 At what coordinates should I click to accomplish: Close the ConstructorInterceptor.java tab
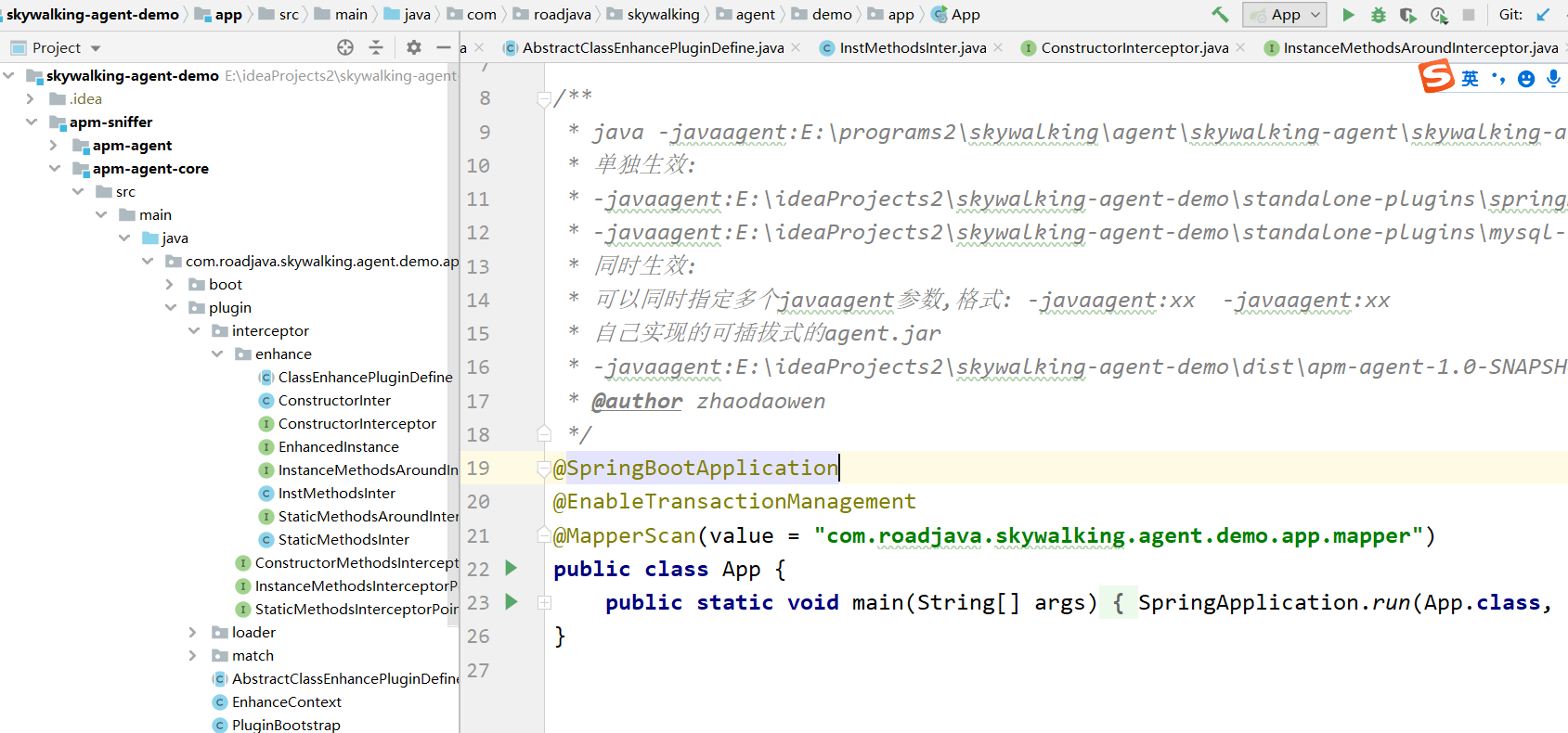point(1240,47)
